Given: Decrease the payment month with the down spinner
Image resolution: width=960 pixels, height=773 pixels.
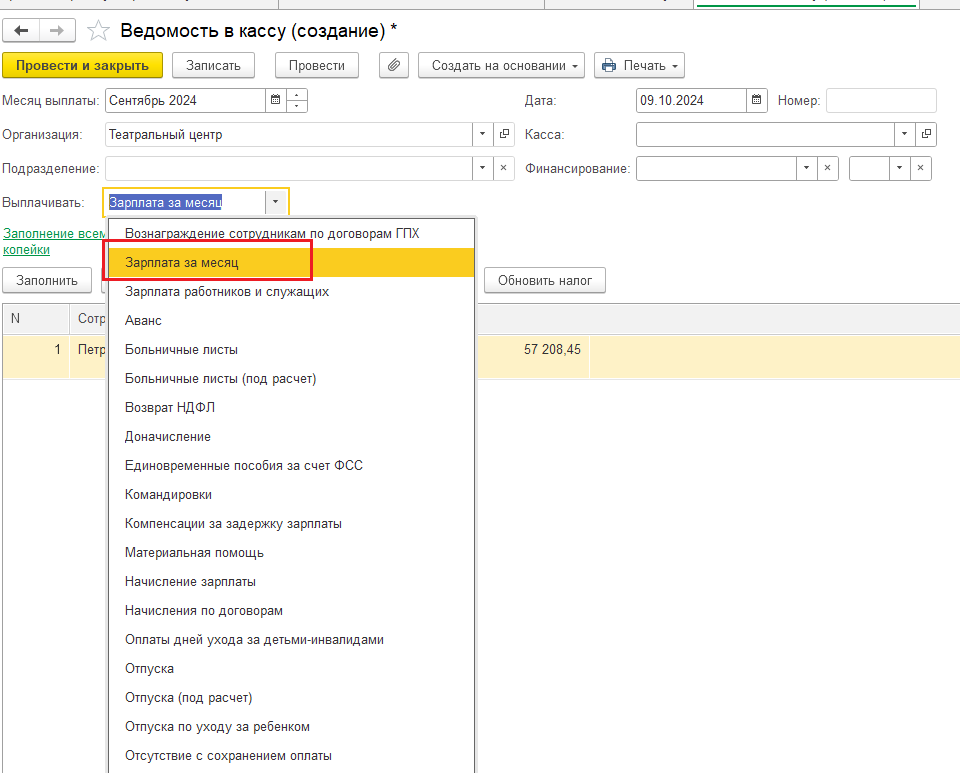Looking at the screenshot, I should pos(296,106).
